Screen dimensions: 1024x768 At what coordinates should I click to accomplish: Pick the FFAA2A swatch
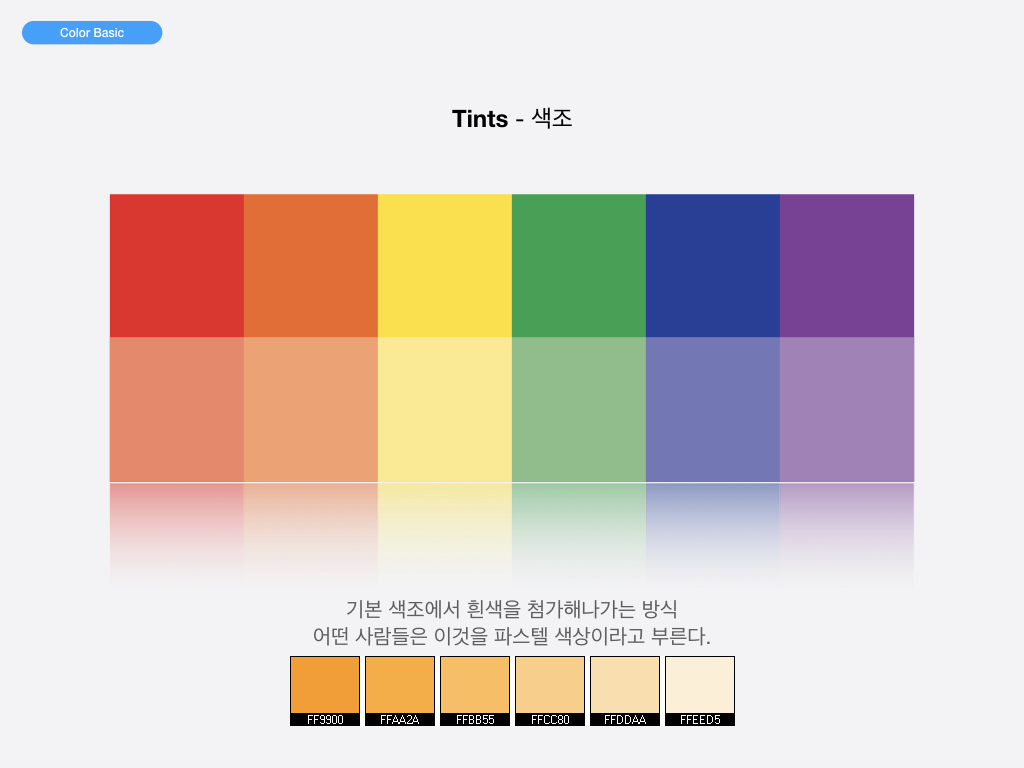coord(400,686)
